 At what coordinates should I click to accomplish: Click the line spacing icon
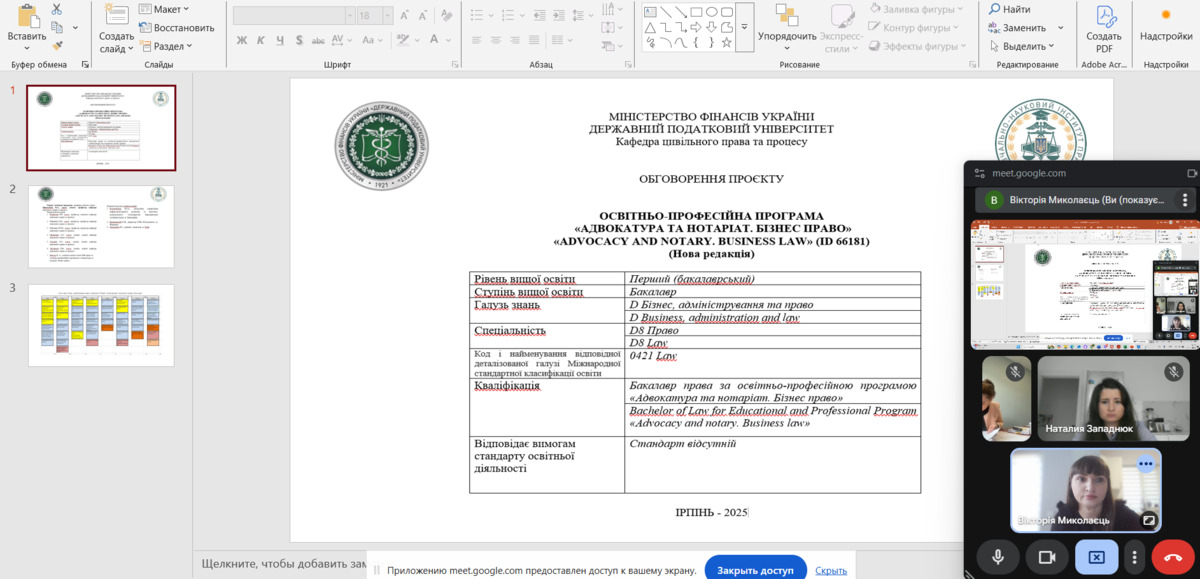[578, 15]
